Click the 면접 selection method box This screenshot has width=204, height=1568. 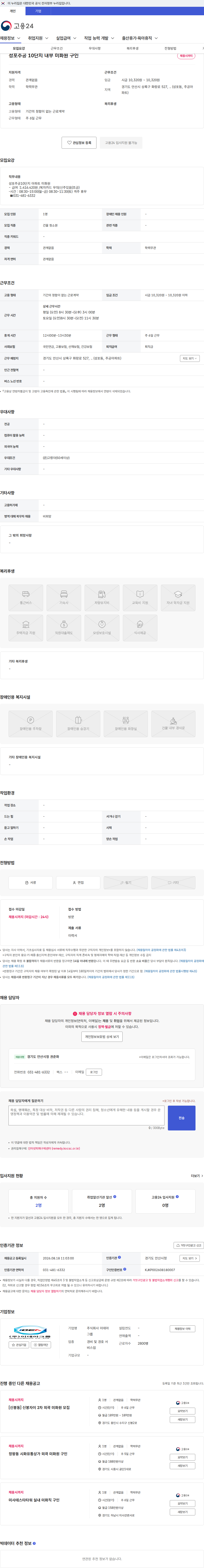[78, 882]
